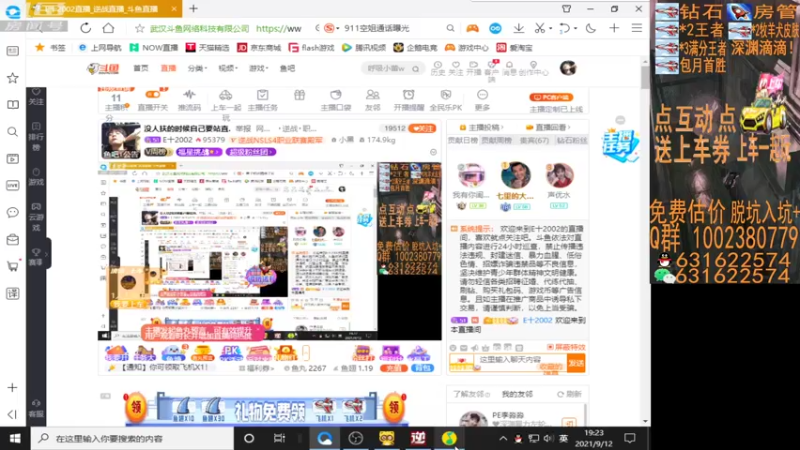Open the flash游戏 bookmark
Image resolution: width=800 pixels, height=450 pixels.
coord(311,47)
